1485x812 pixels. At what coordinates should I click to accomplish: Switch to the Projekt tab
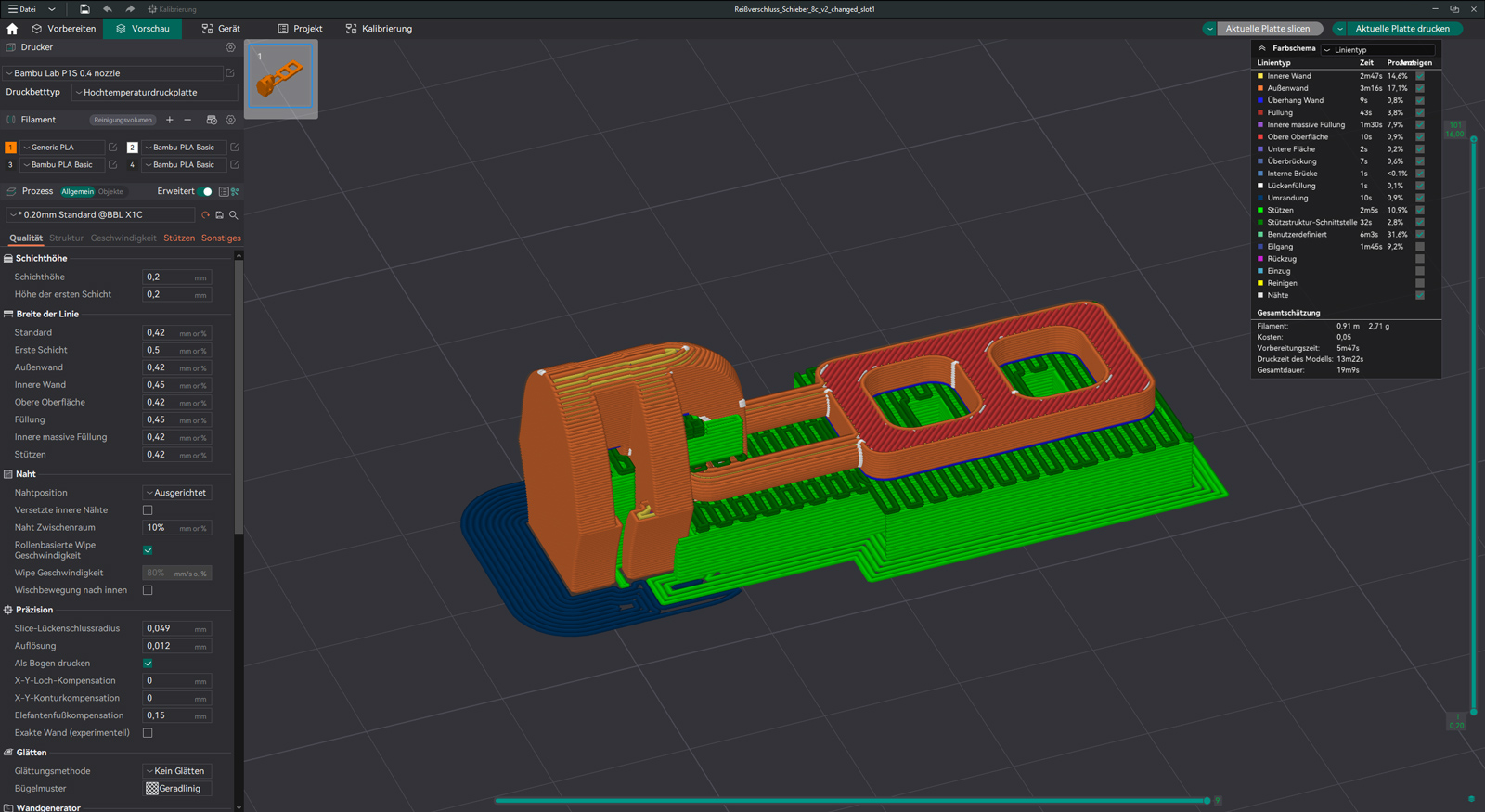tap(300, 29)
